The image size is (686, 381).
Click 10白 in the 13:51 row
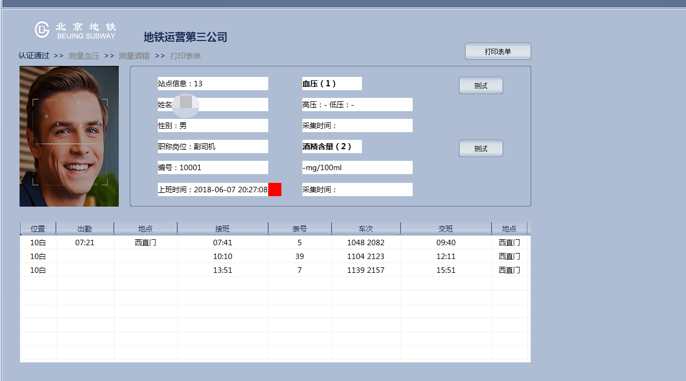(38, 270)
